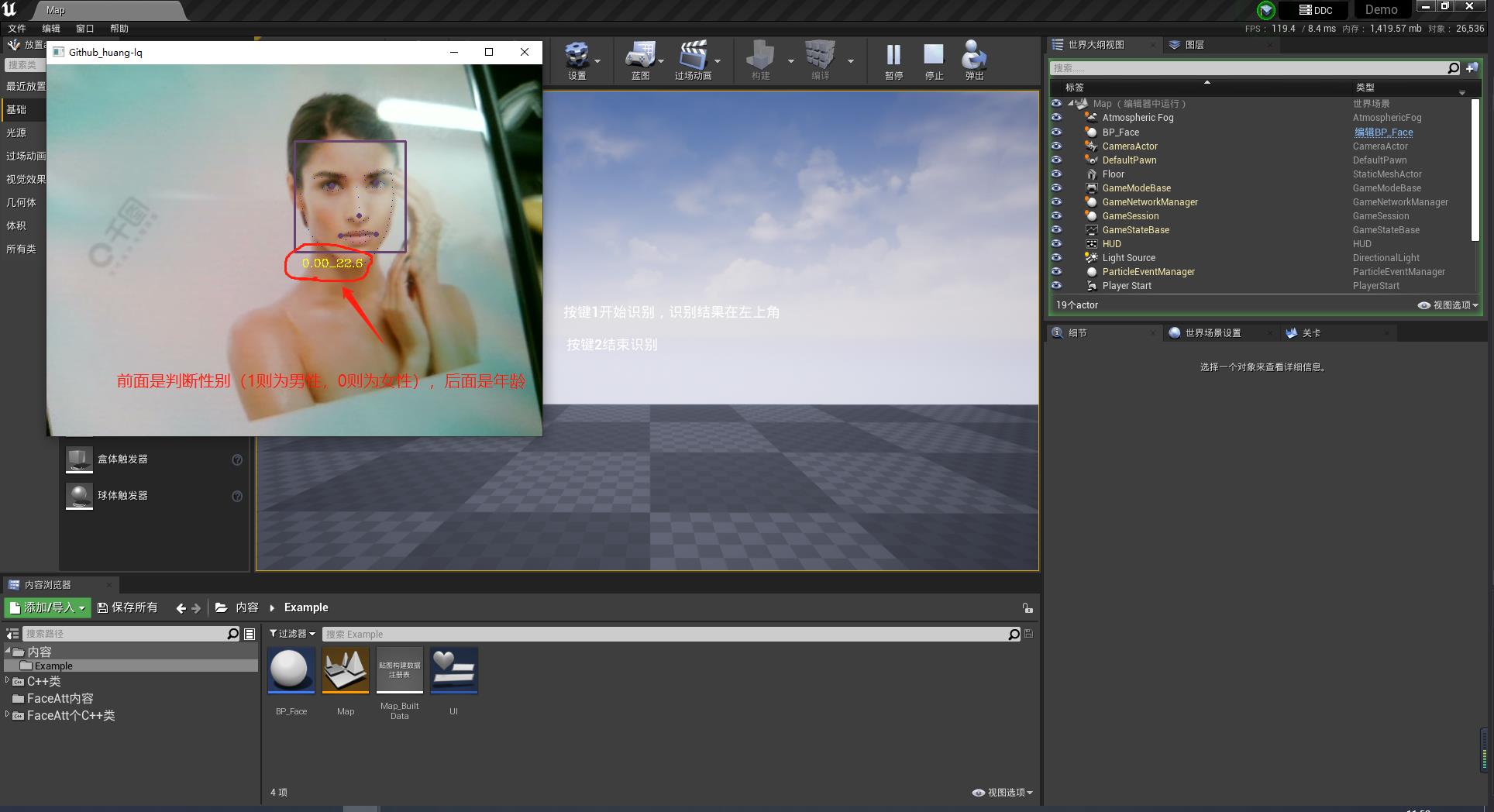Hide the Atmospheric Fog actor
The height and width of the screenshot is (812, 1494).
[1056, 117]
